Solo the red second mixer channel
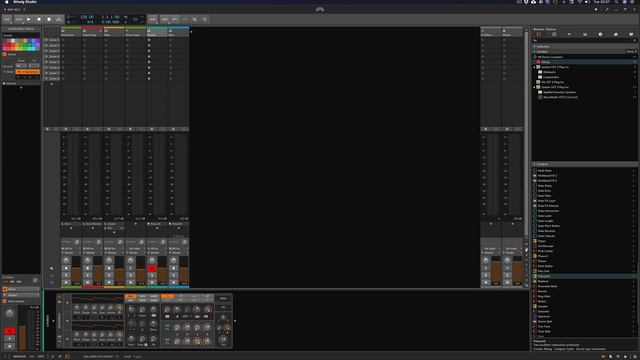 [87, 276]
